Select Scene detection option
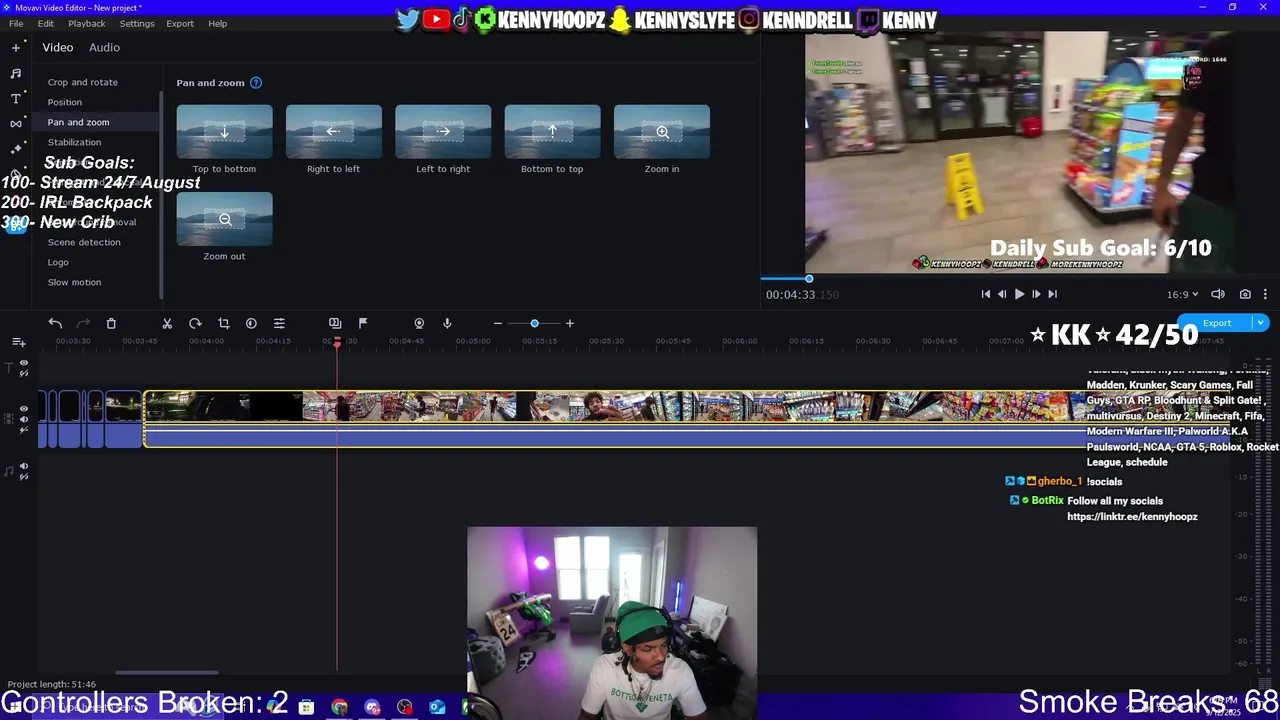Screen dimensions: 1280x720 pos(84,242)
